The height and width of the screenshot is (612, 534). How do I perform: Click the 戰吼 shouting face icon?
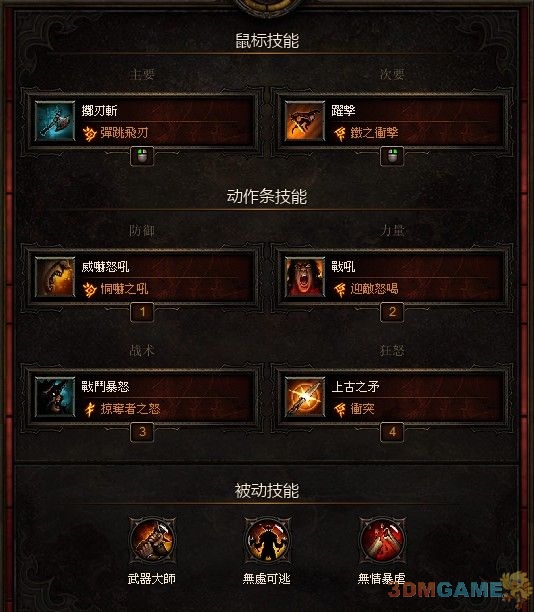point(305,277)
